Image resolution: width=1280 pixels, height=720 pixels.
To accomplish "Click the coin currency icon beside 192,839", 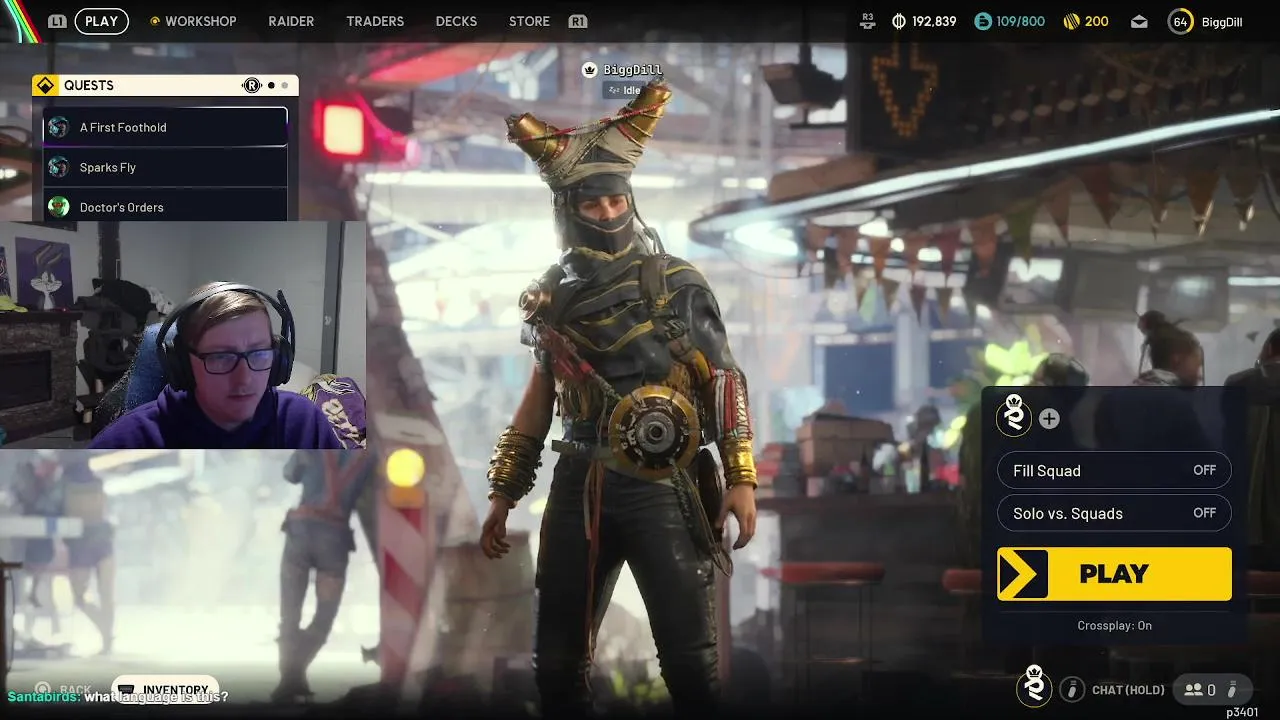I will [x=898, y=21].
